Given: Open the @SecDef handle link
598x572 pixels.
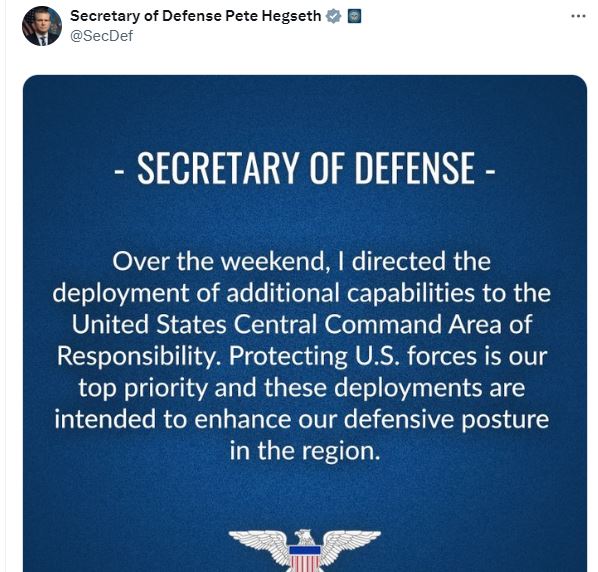Looking at the screenshot, I should pyautogui.click(x=101, y=36).
